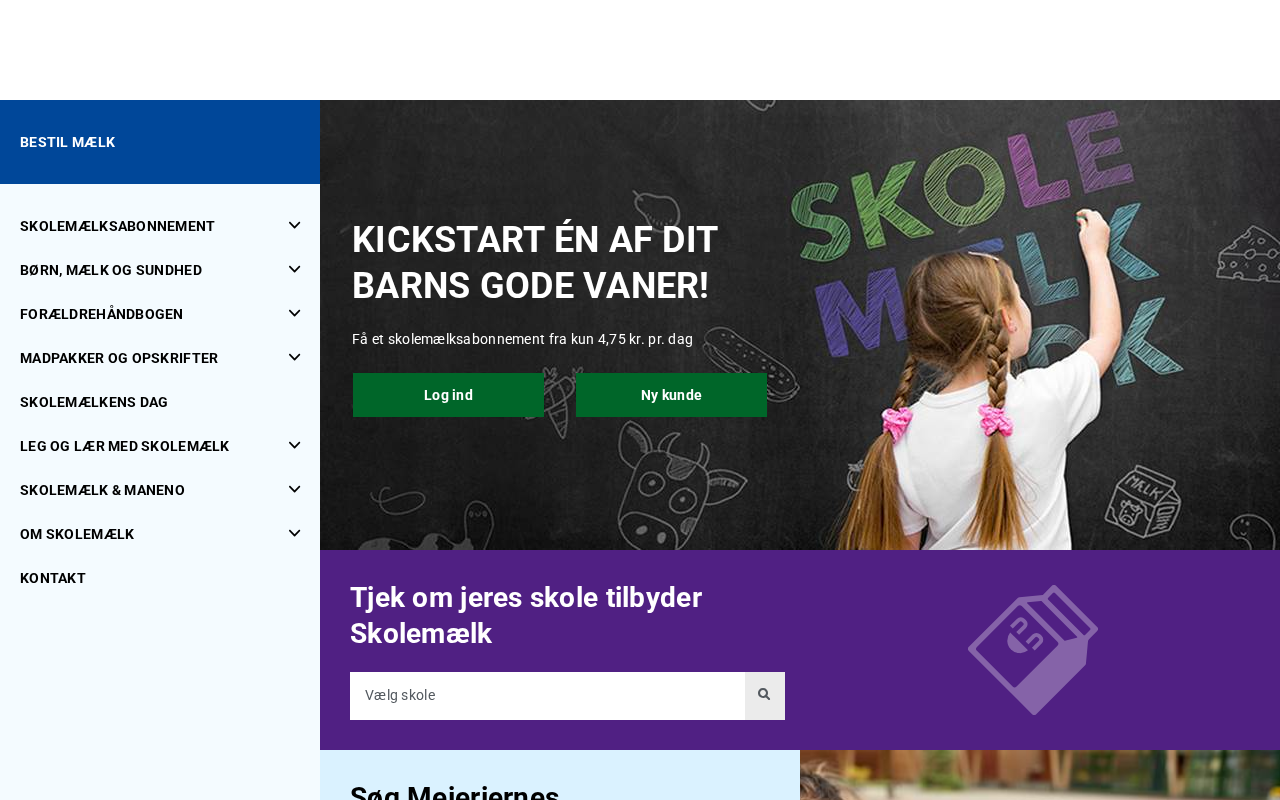Image resolution: width=1280 pixels, height=800 pixels.
Task: Click the Kickstart én af dit barns headline
Action: (x=535, y=263)
